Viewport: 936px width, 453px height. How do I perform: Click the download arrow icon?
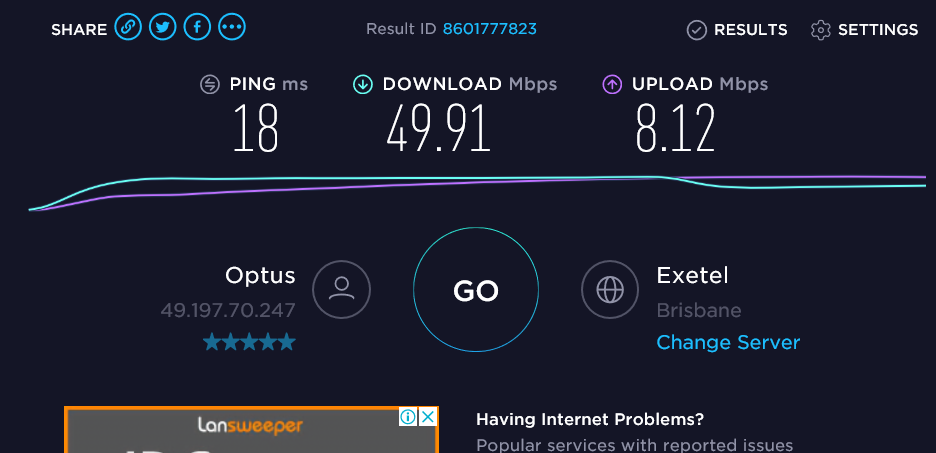tap(363, 84)
